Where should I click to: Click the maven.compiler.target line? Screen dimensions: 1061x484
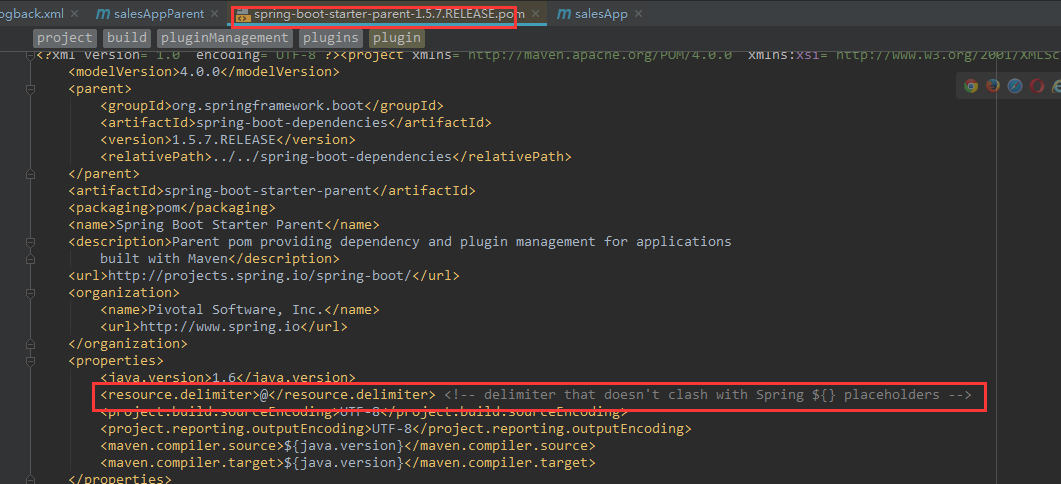pos(348,462)
